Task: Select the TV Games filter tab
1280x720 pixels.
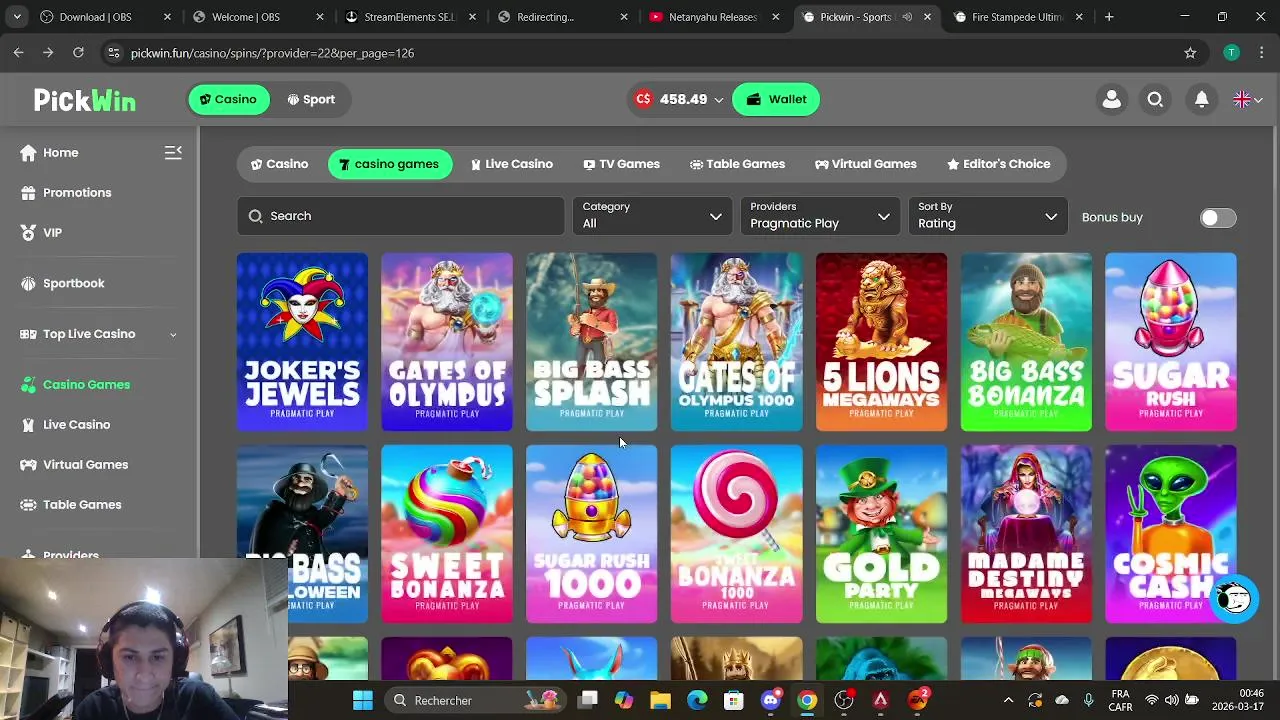Action: click(621, 164)
